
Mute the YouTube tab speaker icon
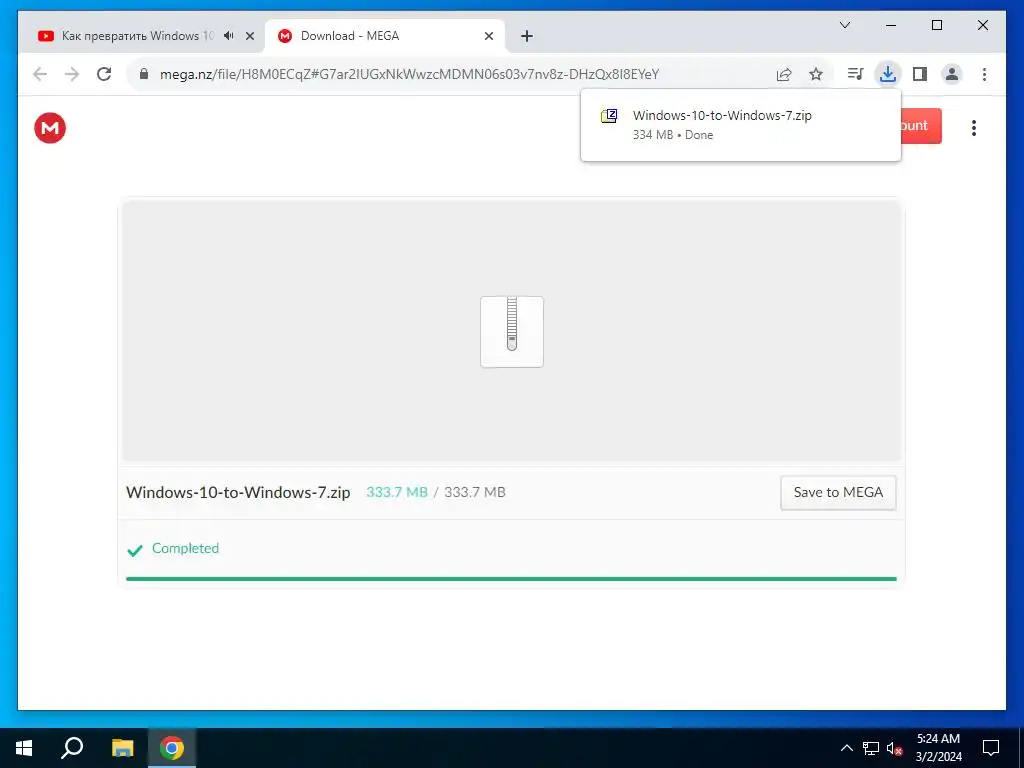(x=228, y=36)
